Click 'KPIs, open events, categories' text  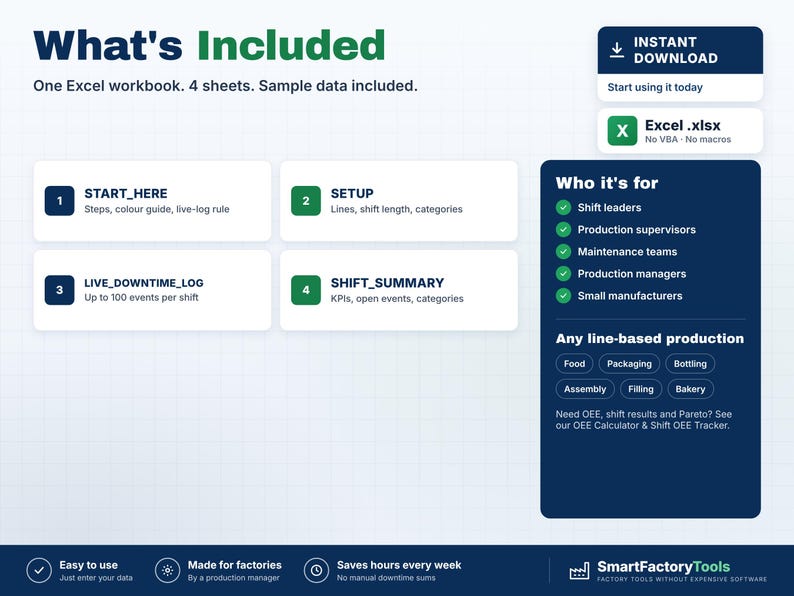(397, 299)
